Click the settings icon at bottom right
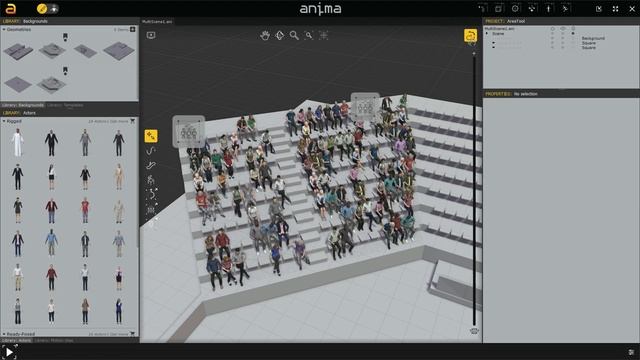Viewport: 640px width, 360px height. (631, 352)
